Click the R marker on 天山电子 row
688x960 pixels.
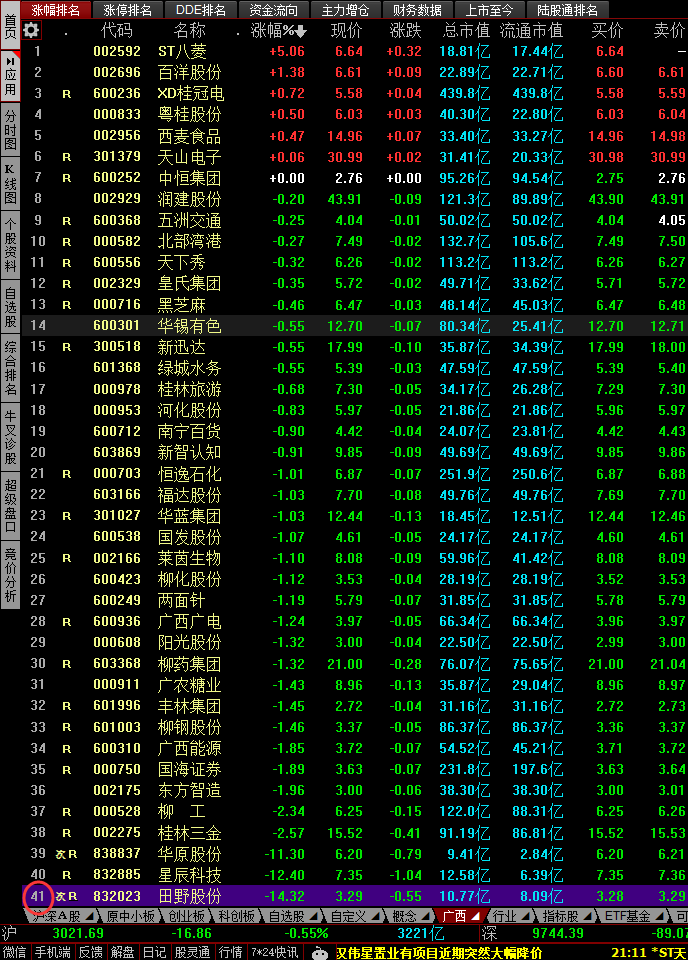67,157
